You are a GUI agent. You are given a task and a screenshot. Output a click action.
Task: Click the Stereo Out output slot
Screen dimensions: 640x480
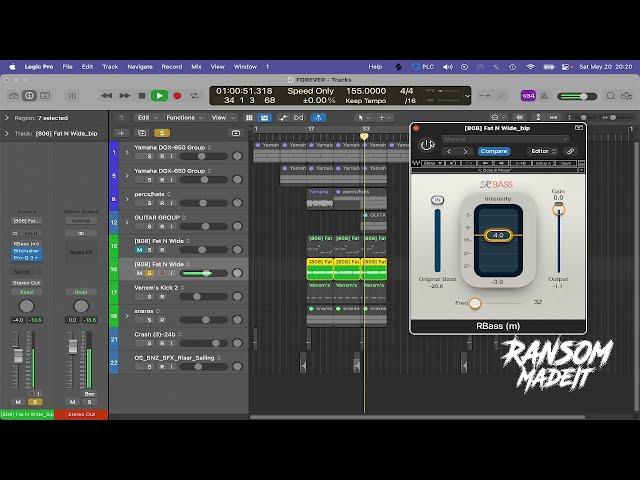[x=27, y=283]
